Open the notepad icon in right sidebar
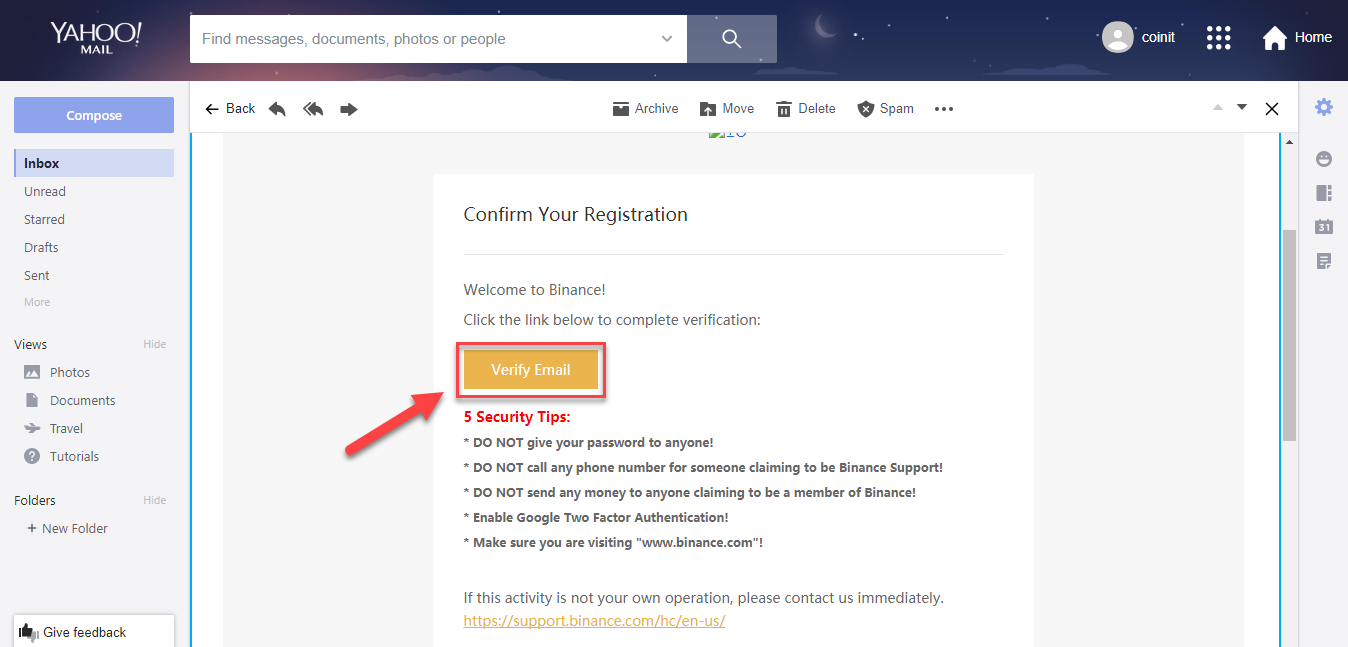Viewport: 1348px width, 647px height. 1324,261
